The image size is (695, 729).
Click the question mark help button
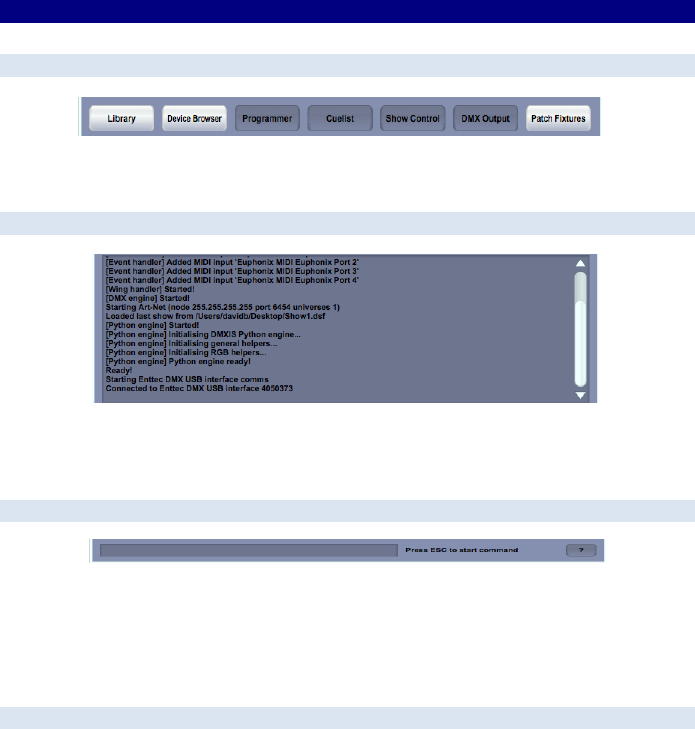coord(581,550)
